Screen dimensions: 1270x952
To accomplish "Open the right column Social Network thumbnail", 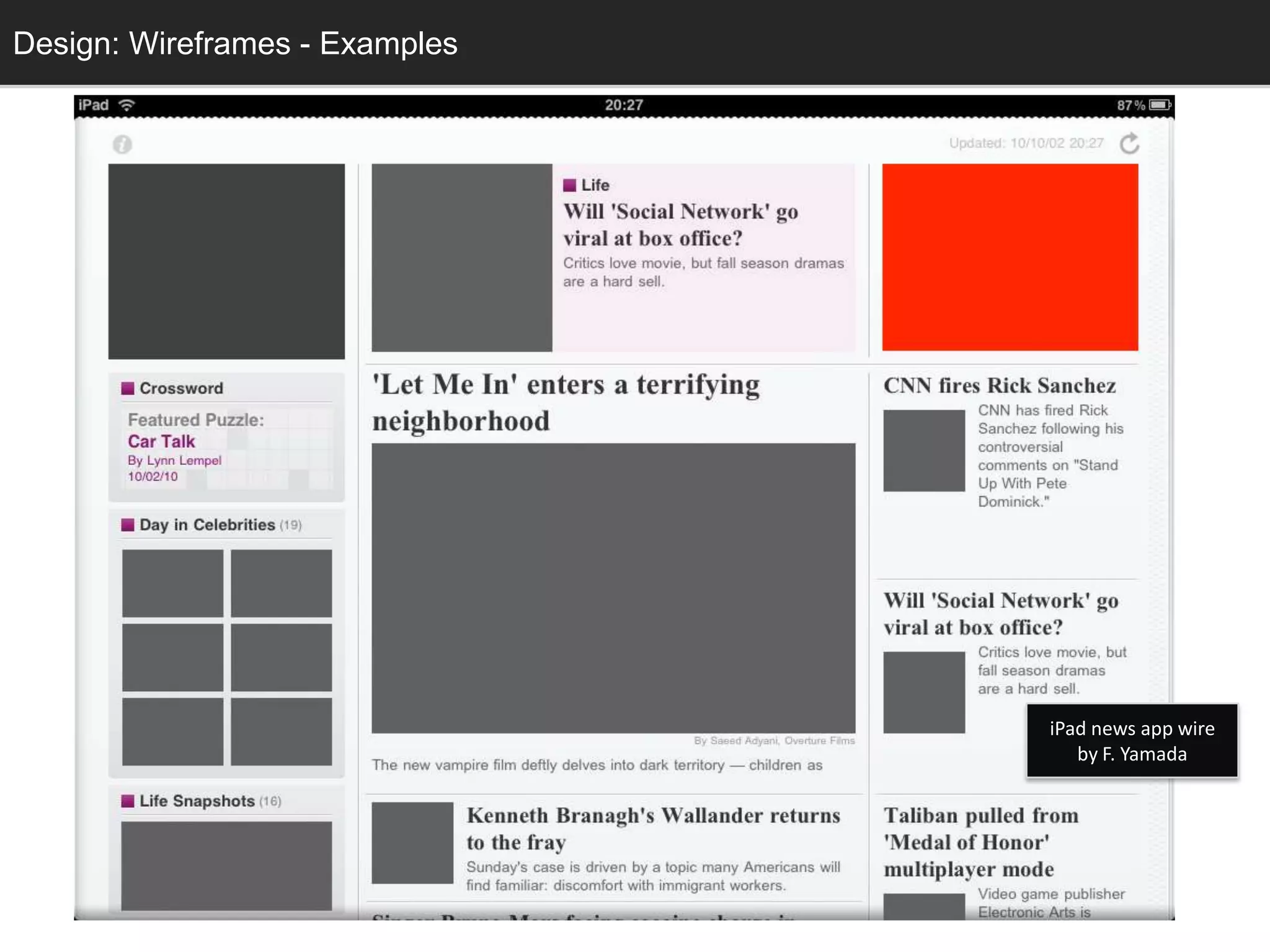I will [x=924, y=692].
